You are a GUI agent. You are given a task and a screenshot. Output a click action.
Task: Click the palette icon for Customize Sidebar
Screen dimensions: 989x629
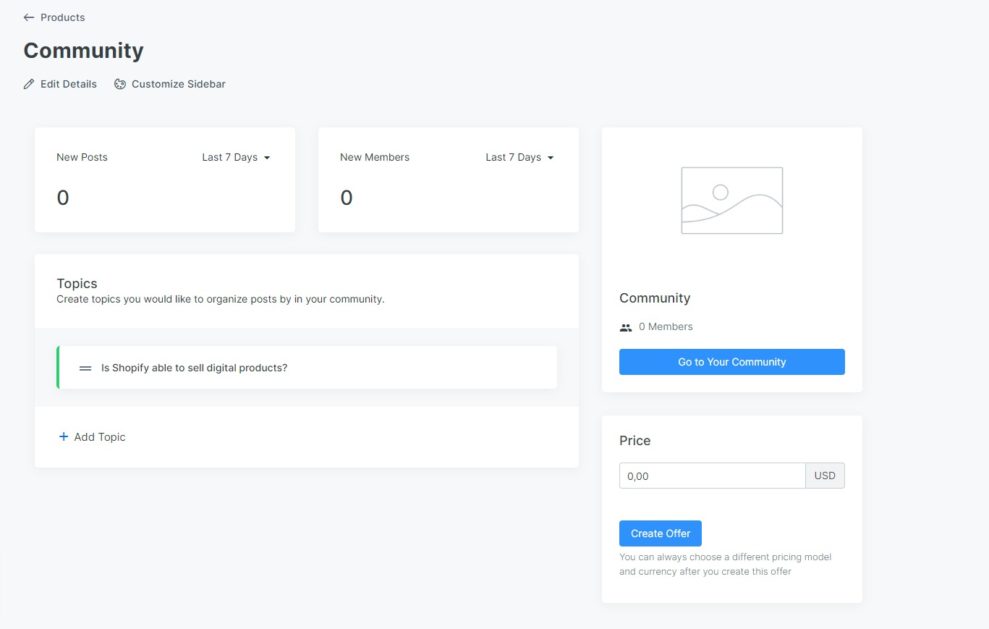(x=120, y=84)
